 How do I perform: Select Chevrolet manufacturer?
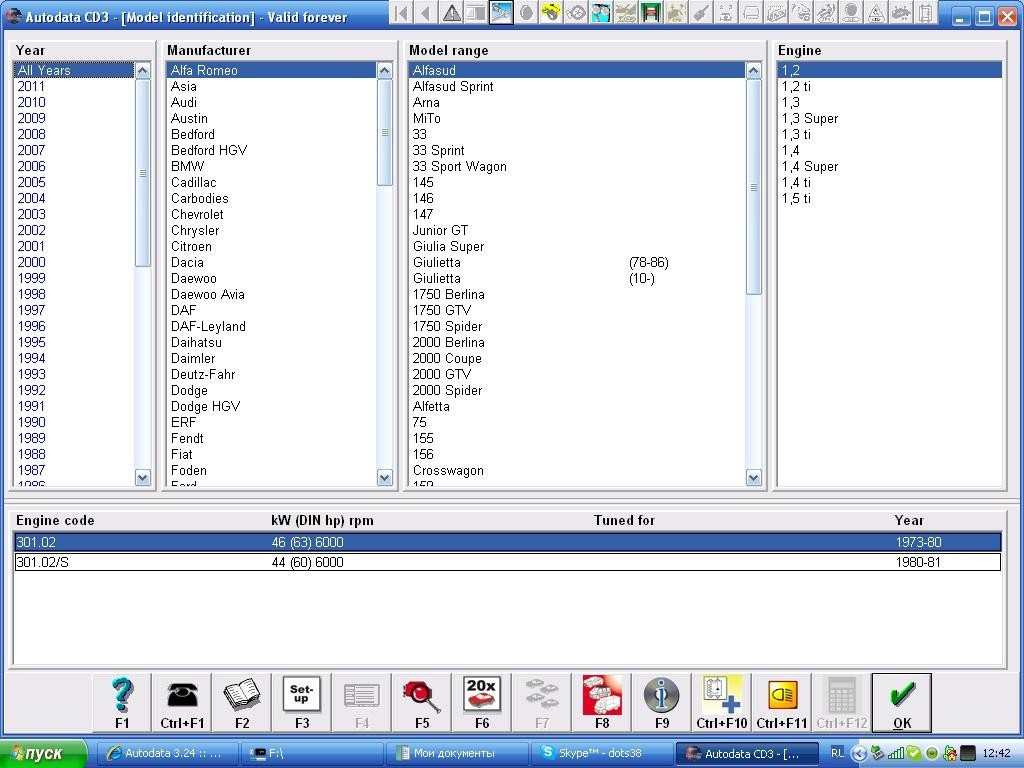pos(271,214)
